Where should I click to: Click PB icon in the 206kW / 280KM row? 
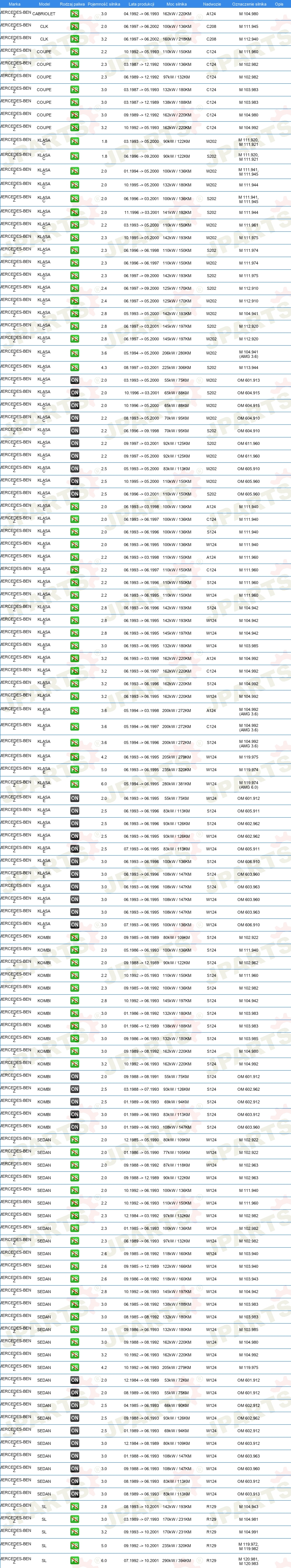[74, 353]
